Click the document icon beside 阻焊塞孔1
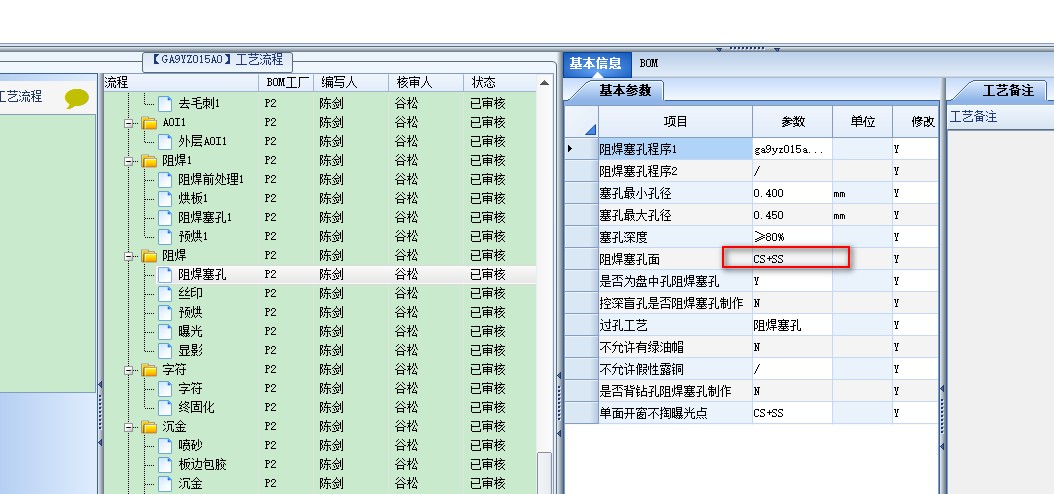 [165, 218]
